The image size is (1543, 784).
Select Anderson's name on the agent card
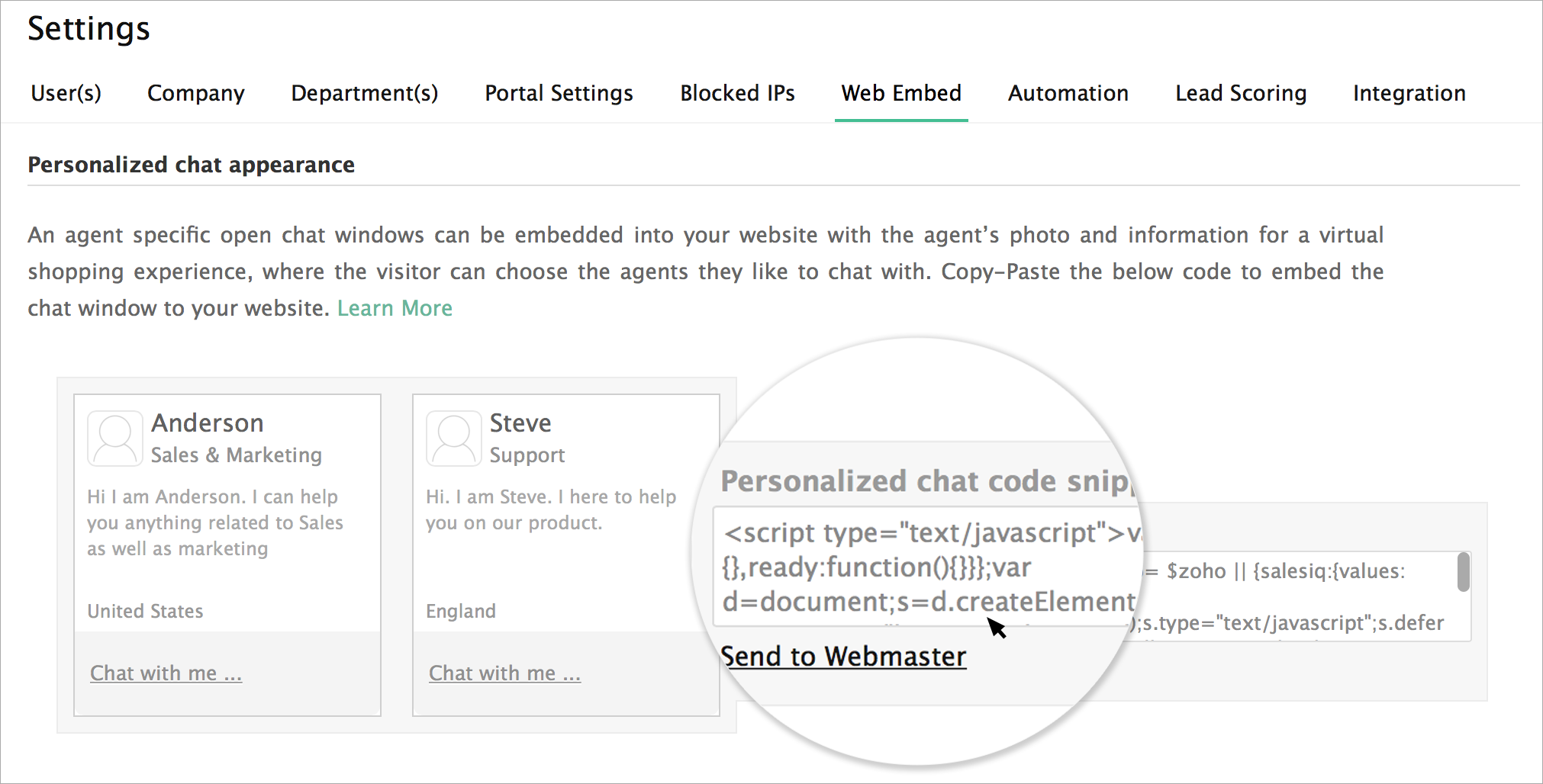pos(208,423)
